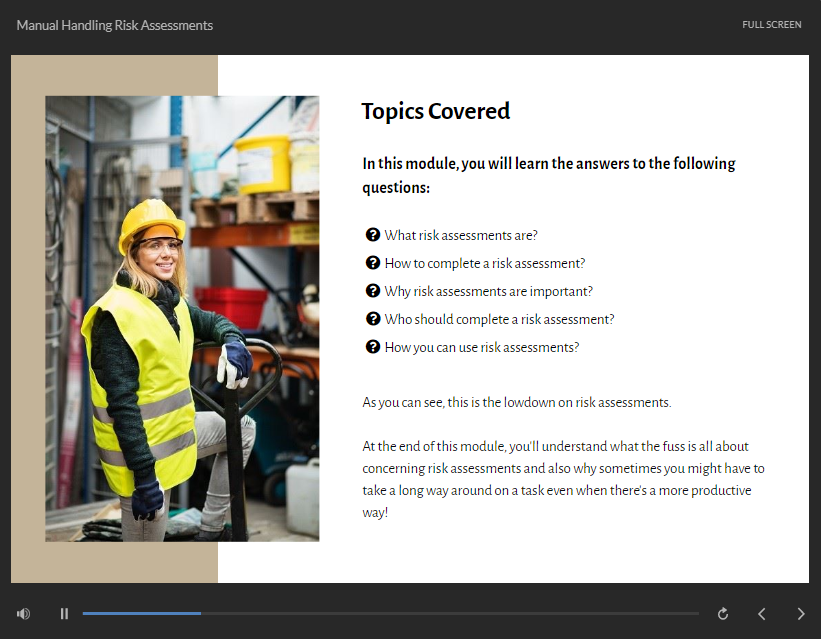Click question icon beside 'Why risk assessments are important?'
821x639 pixels.
[x=373, y=291]
